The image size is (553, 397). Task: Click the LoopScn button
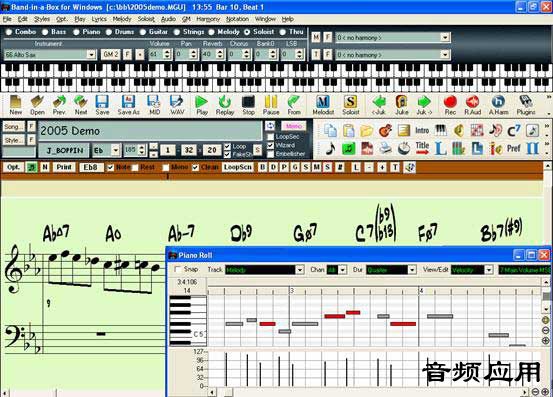(238, 167)
